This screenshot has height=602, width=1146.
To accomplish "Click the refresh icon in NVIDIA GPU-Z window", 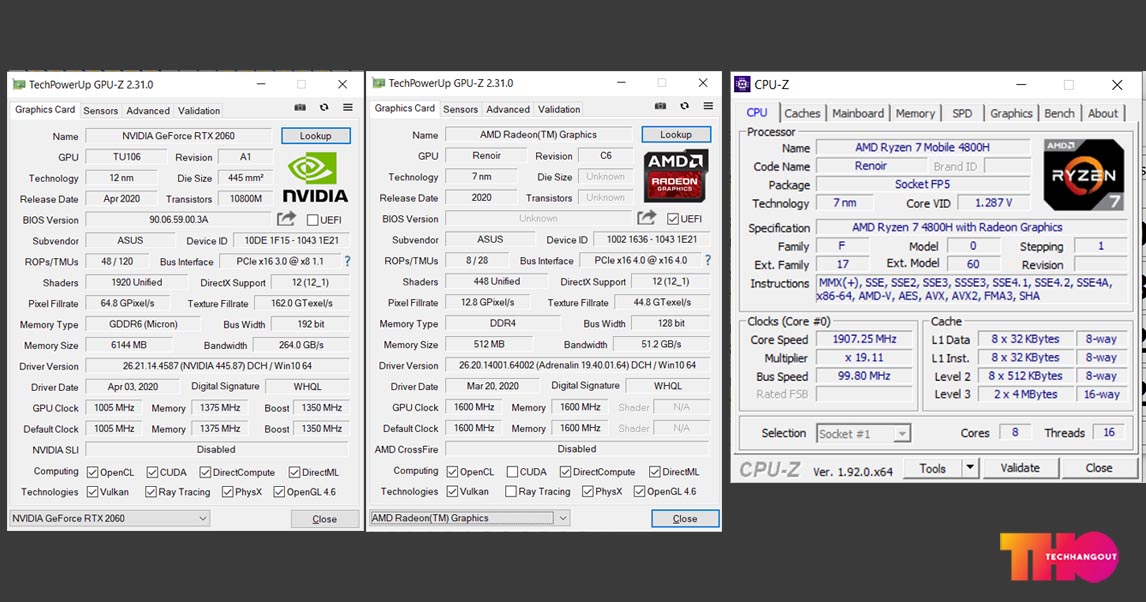I will click(x=324, y=107).
